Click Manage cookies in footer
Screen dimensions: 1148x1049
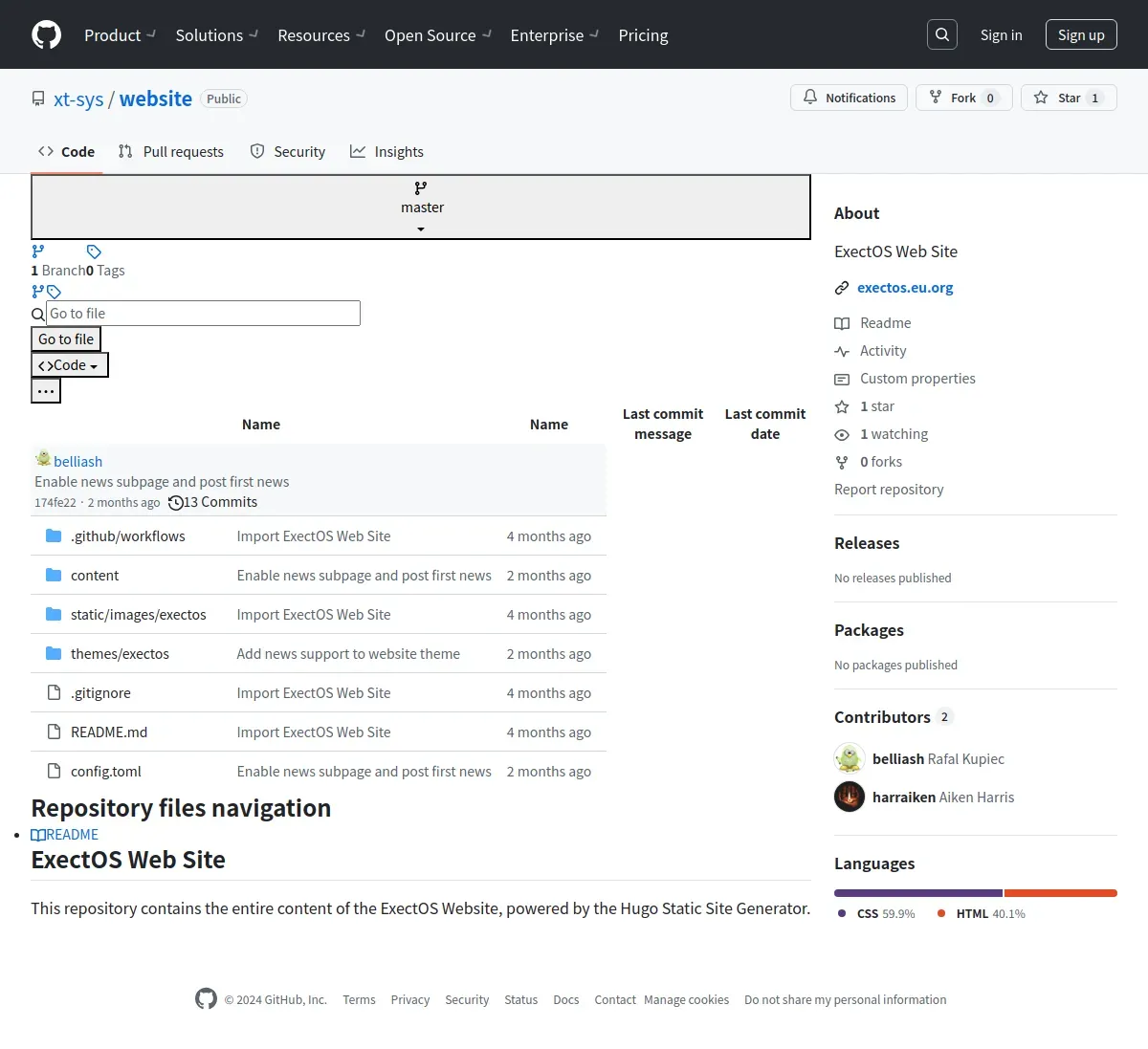coord(686,999)
